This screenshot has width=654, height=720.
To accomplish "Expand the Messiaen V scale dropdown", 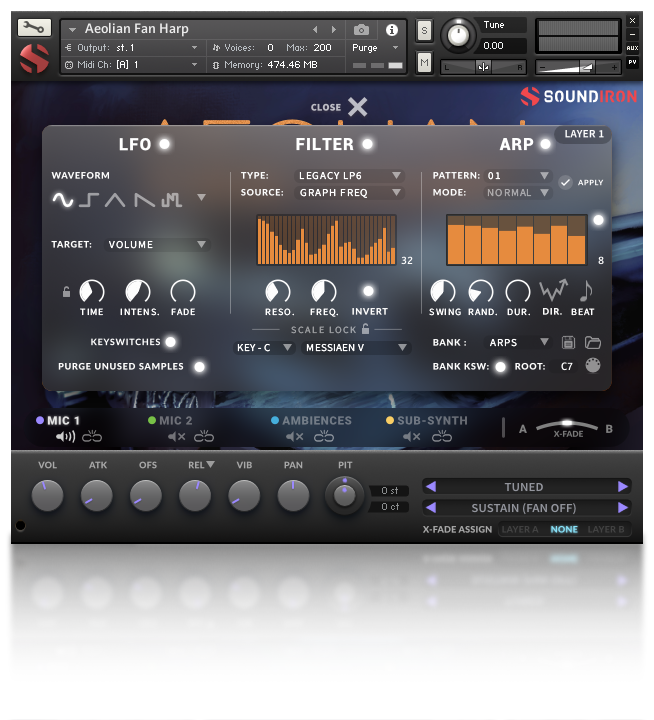I will 357,348.
